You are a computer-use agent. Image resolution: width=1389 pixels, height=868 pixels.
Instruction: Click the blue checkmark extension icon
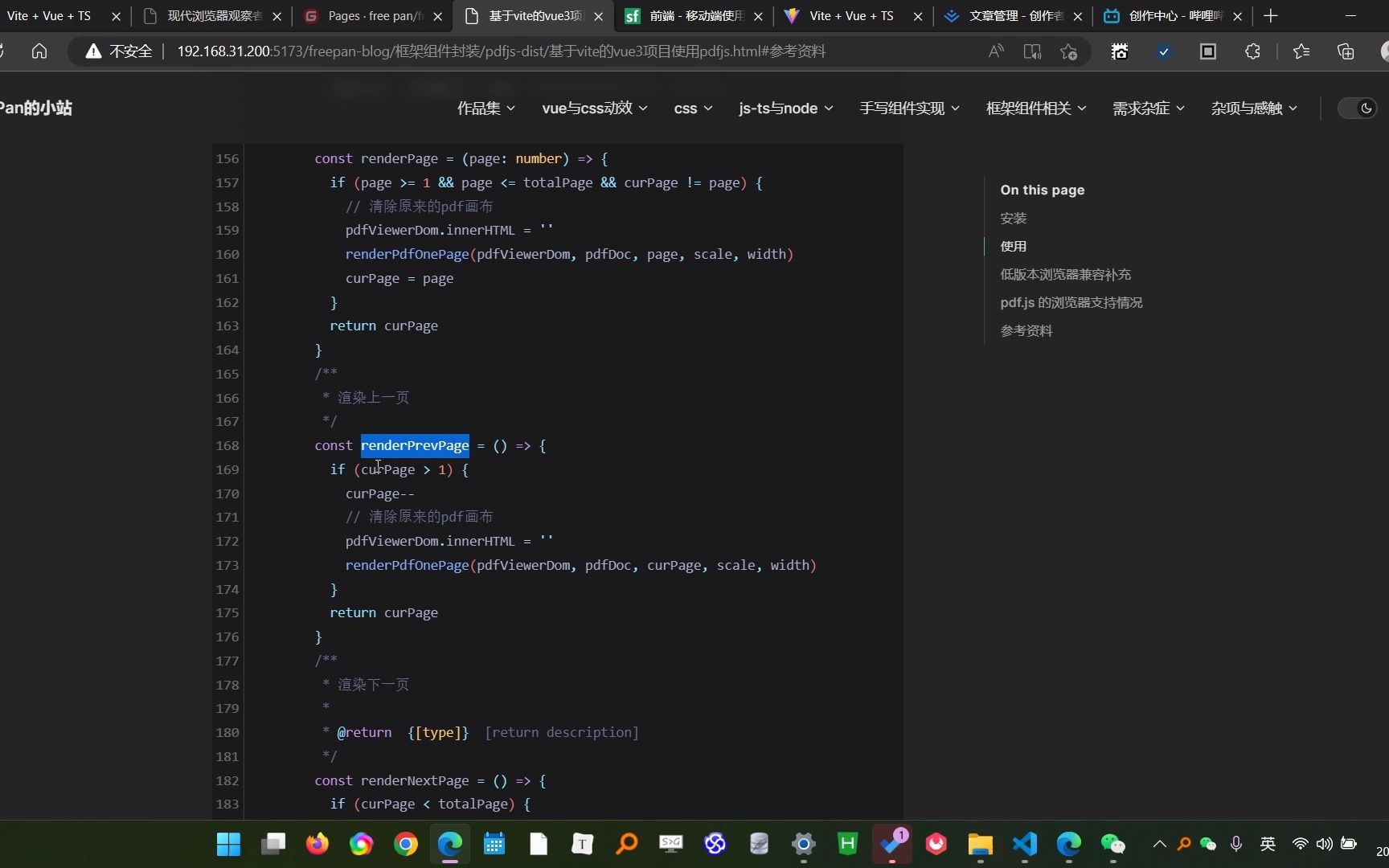[x=1163, y=51]
